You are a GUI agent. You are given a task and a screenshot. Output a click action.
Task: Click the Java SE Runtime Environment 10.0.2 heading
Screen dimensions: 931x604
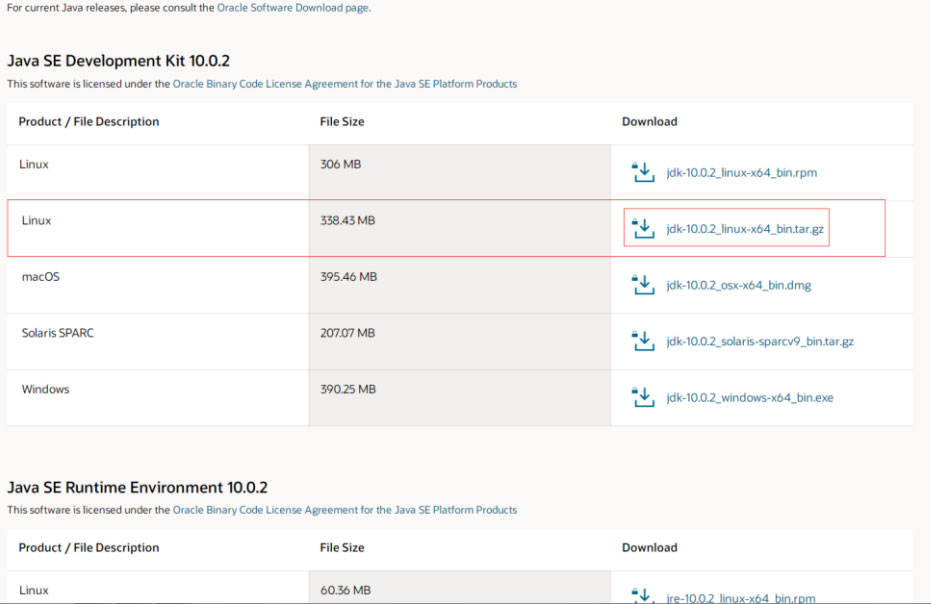[137, 488]
